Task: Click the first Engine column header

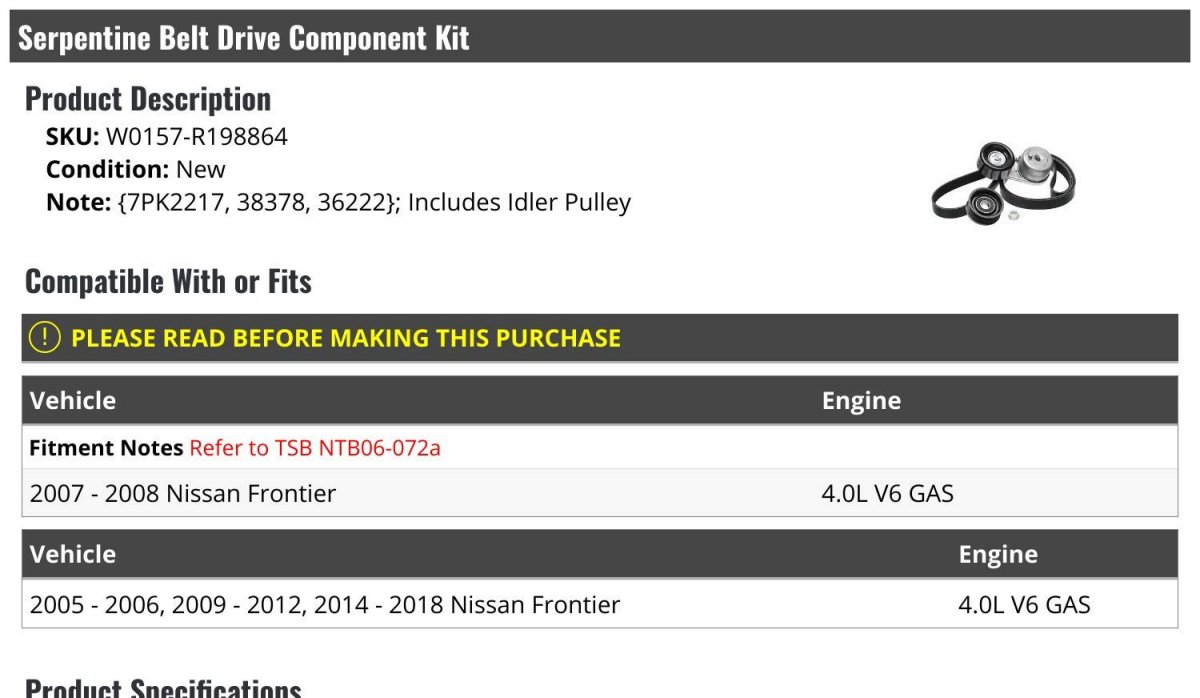Action: (x=861, y=401)
